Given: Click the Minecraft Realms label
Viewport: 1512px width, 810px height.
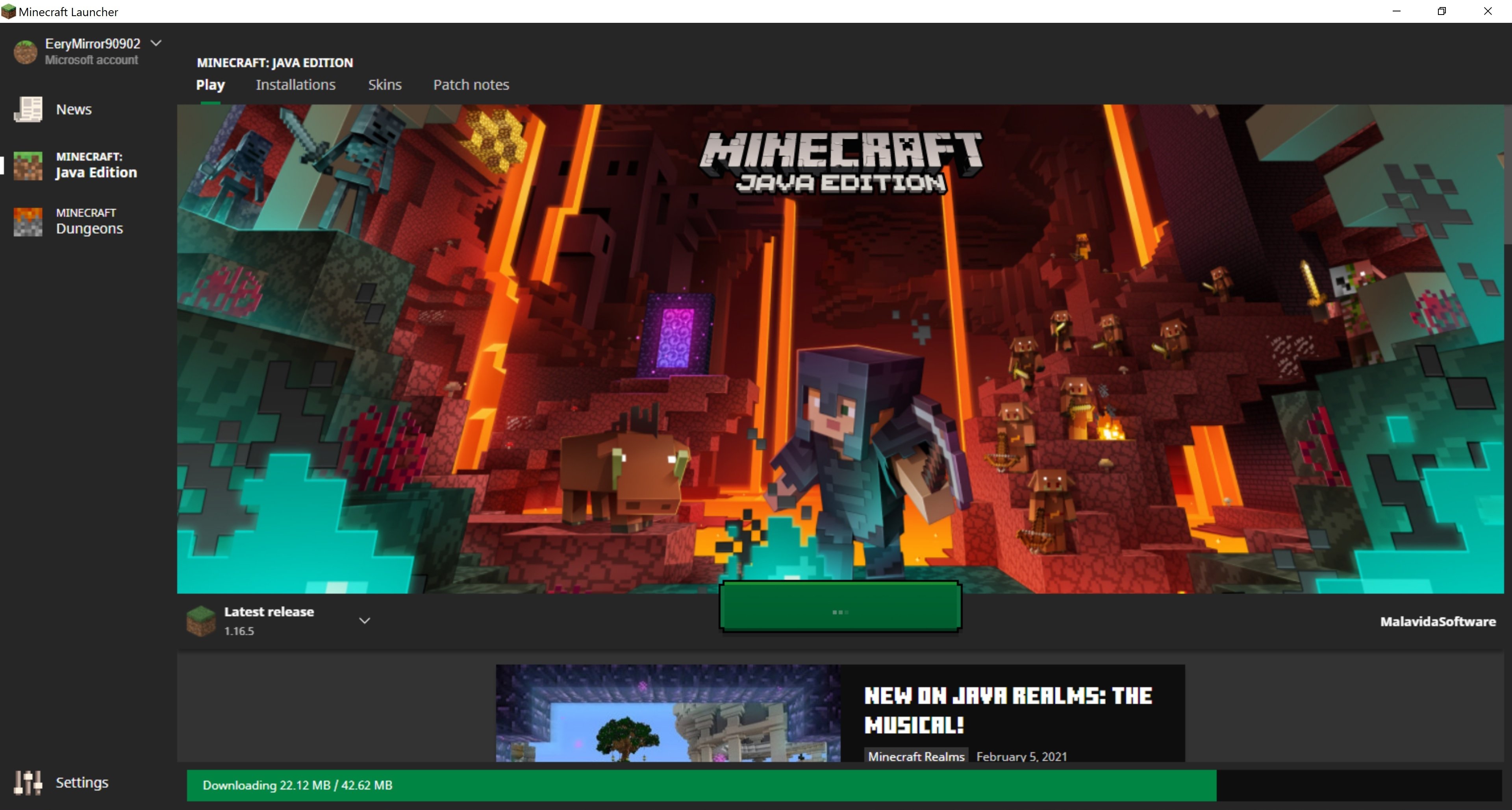Looking at the screenshot, I should pos(915,756).
